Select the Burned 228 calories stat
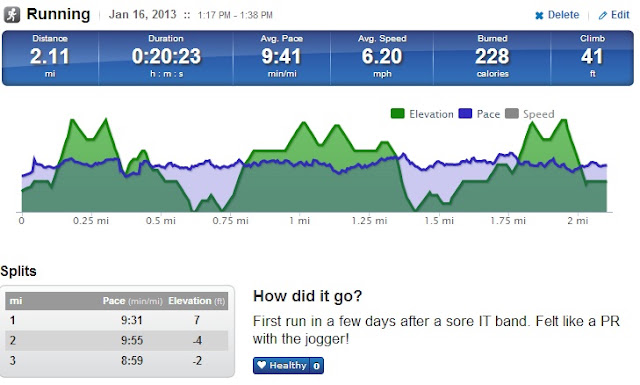640x385 pixels. [x=492, y=56]
